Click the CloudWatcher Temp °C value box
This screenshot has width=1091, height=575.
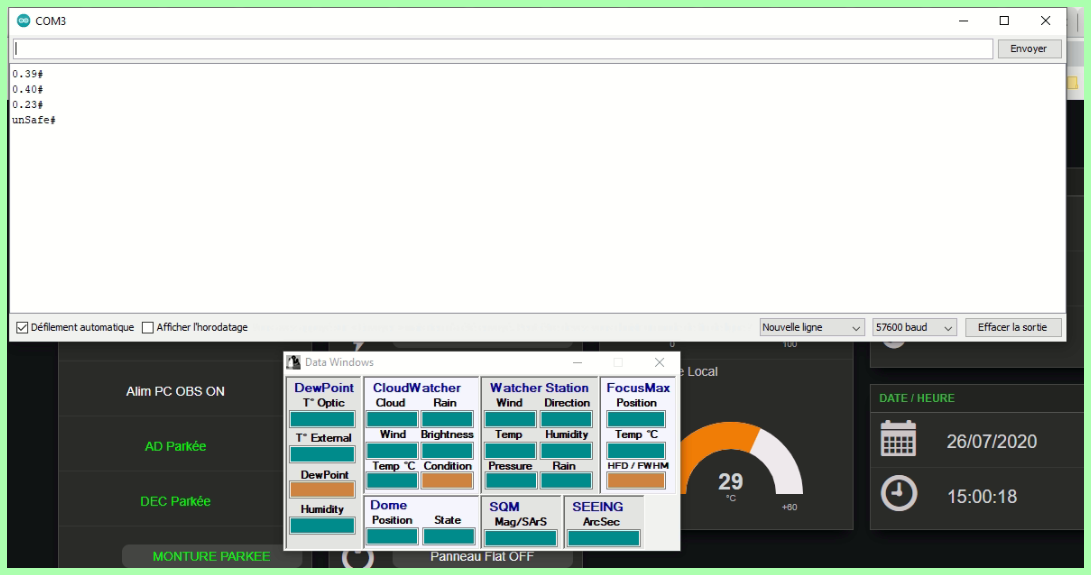coord(392,480)
